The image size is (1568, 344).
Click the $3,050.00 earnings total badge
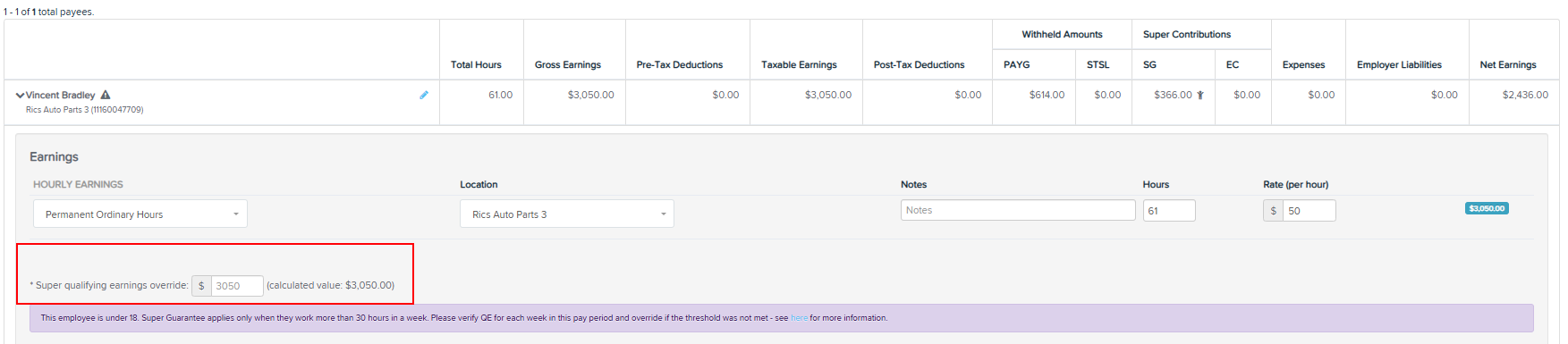click(1487, 208)
